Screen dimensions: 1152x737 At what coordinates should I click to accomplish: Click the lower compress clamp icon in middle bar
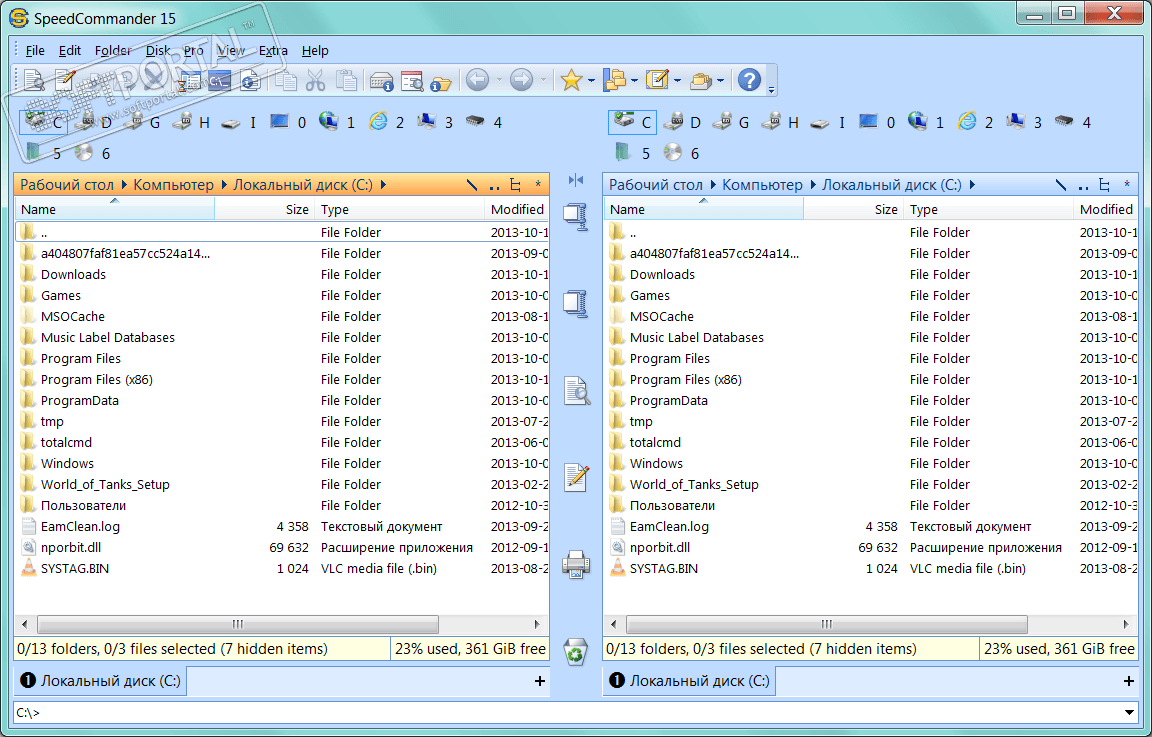(576, 303)
